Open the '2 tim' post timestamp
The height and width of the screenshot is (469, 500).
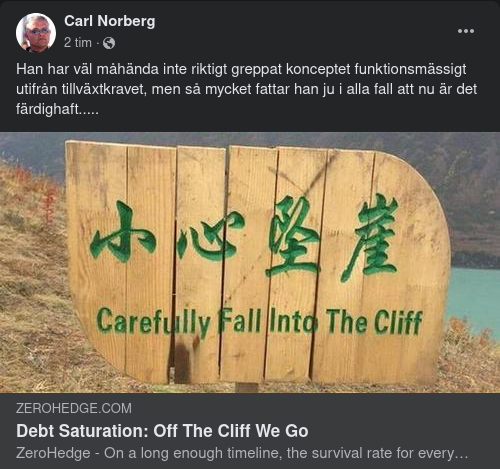78,43
